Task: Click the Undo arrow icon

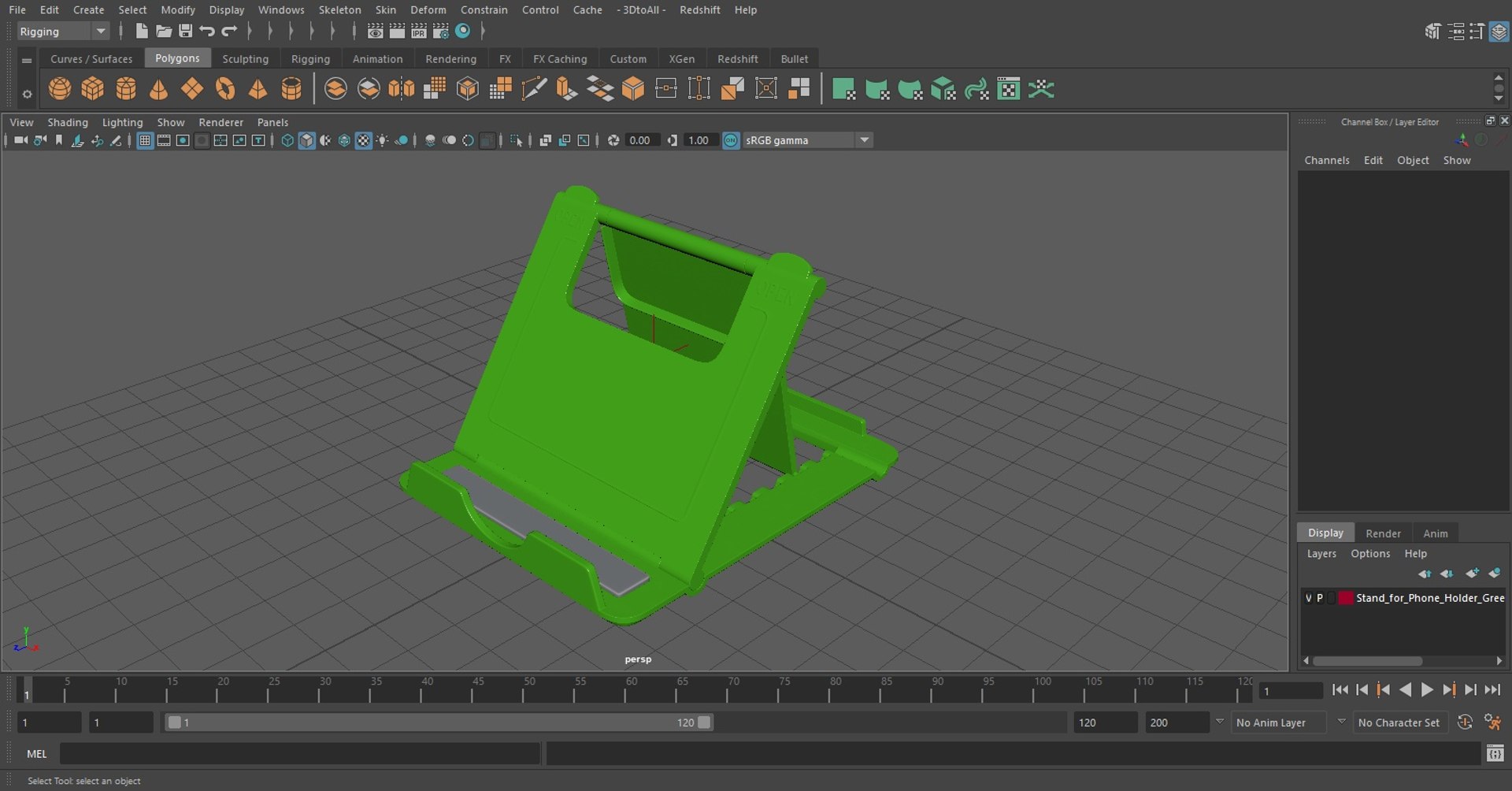Action: pyautogui.click(x=207, y=31)
